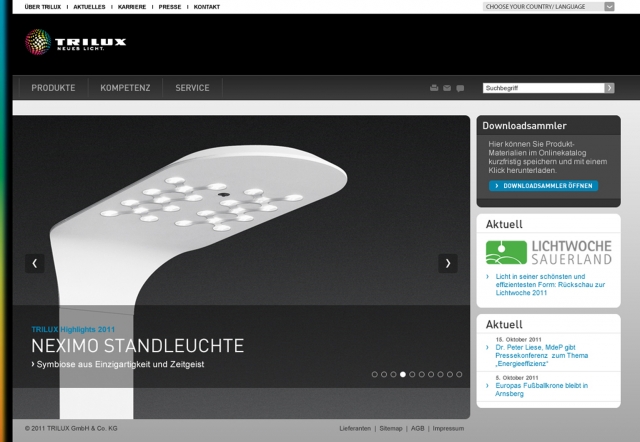
Task: Open the KOMPETENZ menu
Action: (125, 88)
